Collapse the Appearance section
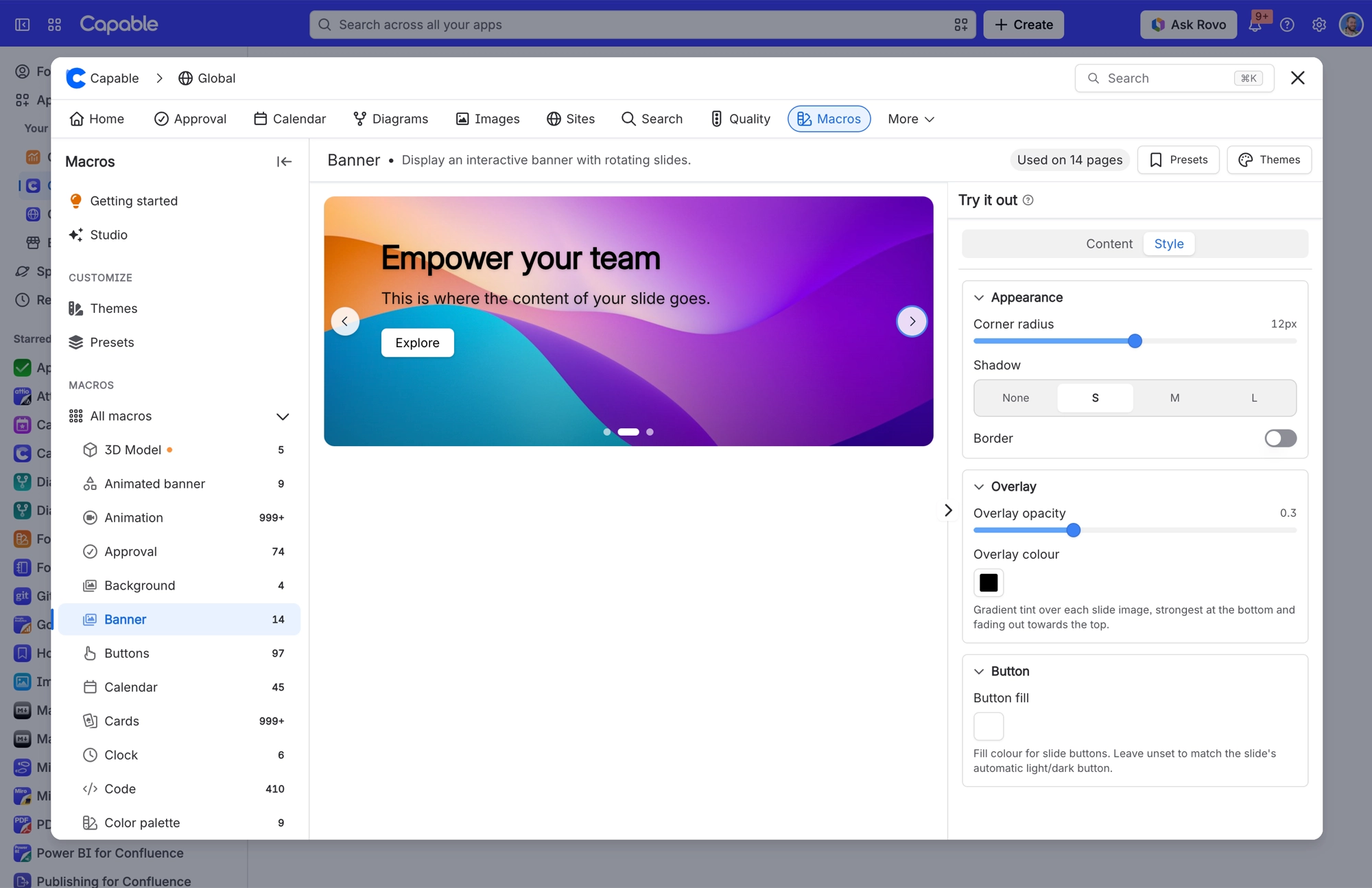Screen dimensions: 1372x888 979,298
